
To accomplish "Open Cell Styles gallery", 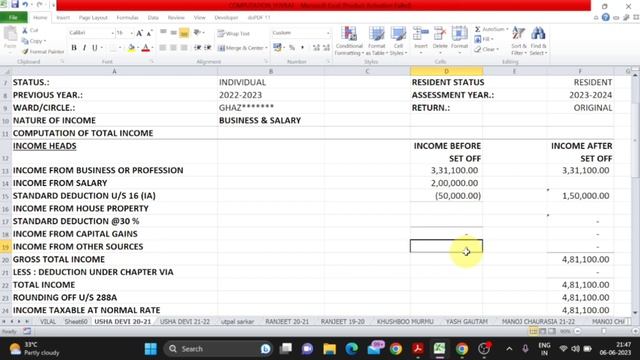I will (398, 40).
